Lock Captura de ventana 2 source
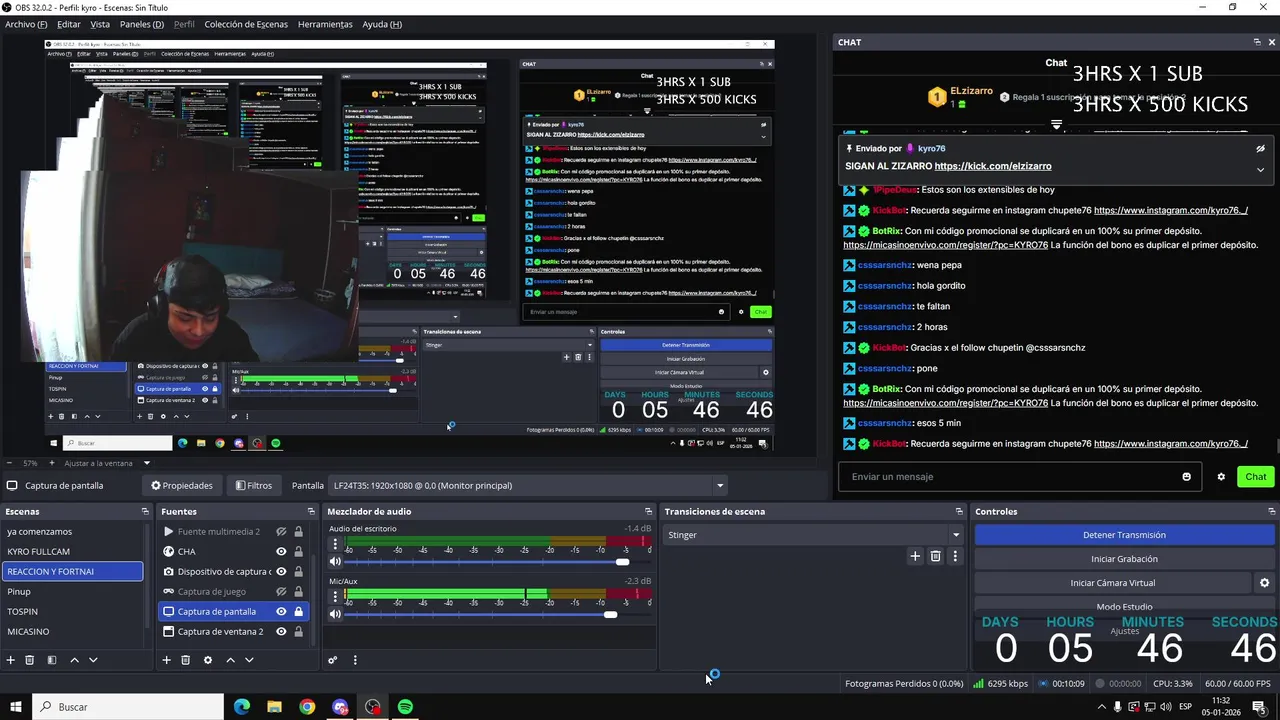The image size is (1280, 720). (x=298, y=631)
